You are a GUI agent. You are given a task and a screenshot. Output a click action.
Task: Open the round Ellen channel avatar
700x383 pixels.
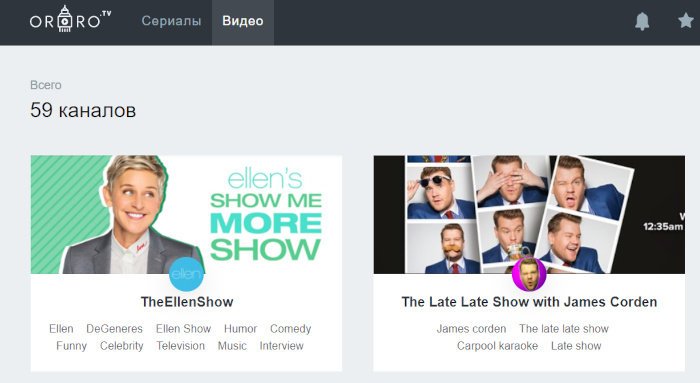point(187,274)
